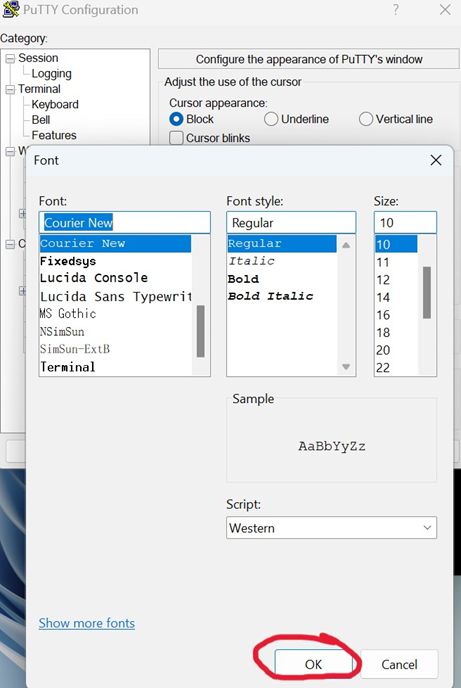Choose MS Gothic in the font list

pyautogui.click(x=115, y=314)
